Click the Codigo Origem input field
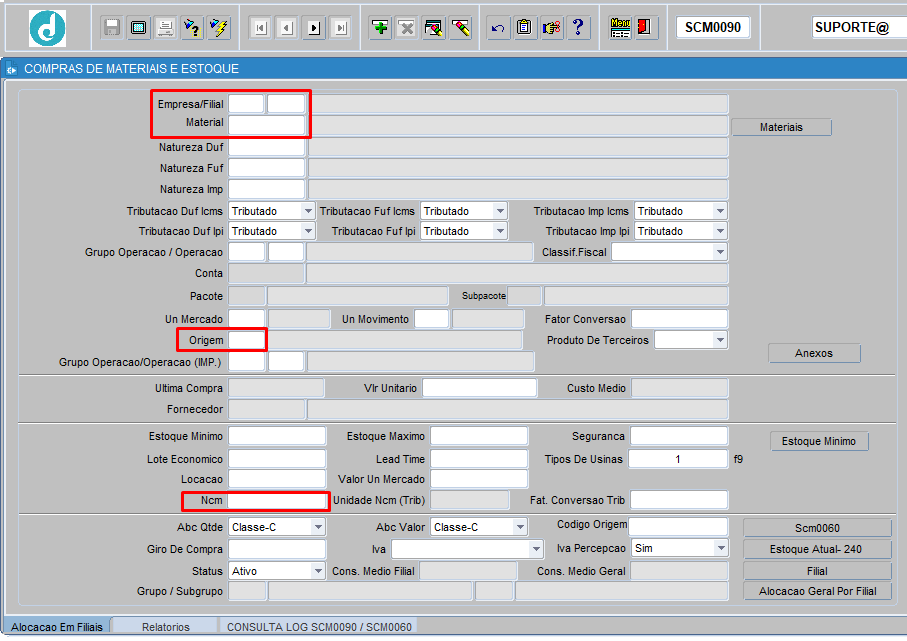Screen dimensions: 907x641 click(678, 526)
